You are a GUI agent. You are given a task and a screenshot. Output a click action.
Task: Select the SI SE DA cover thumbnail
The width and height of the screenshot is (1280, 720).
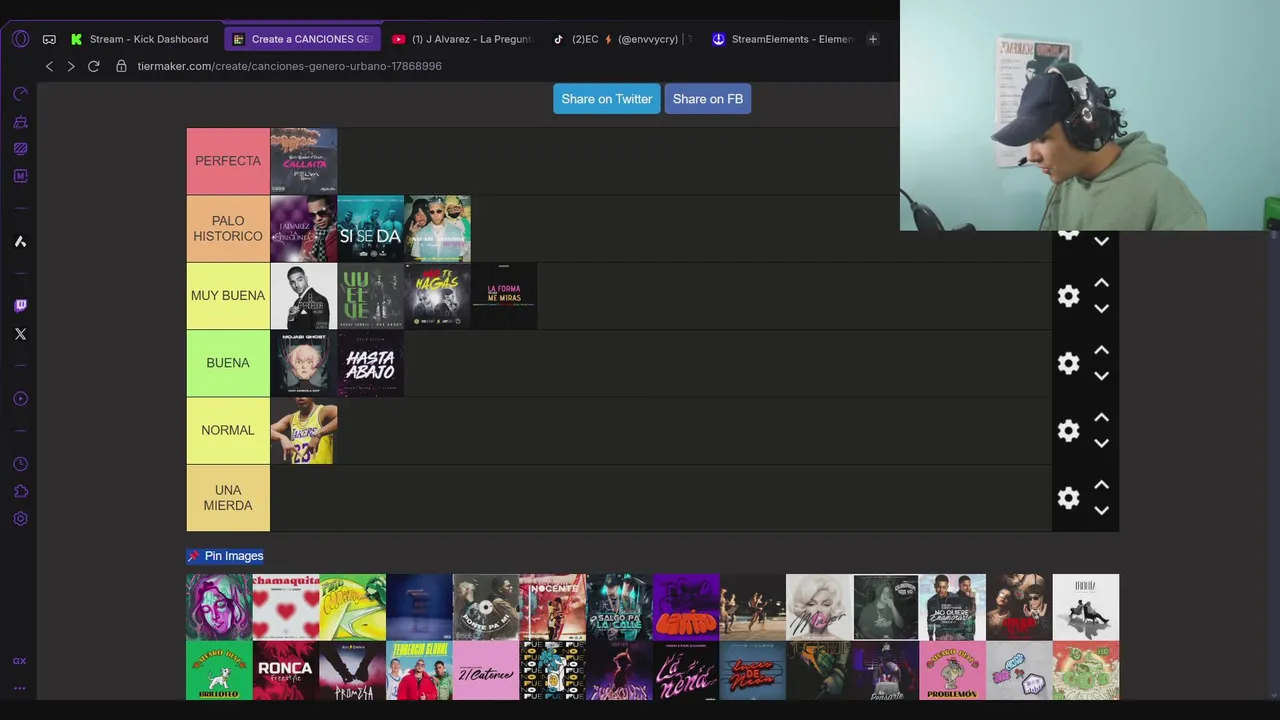click(370, 229)
